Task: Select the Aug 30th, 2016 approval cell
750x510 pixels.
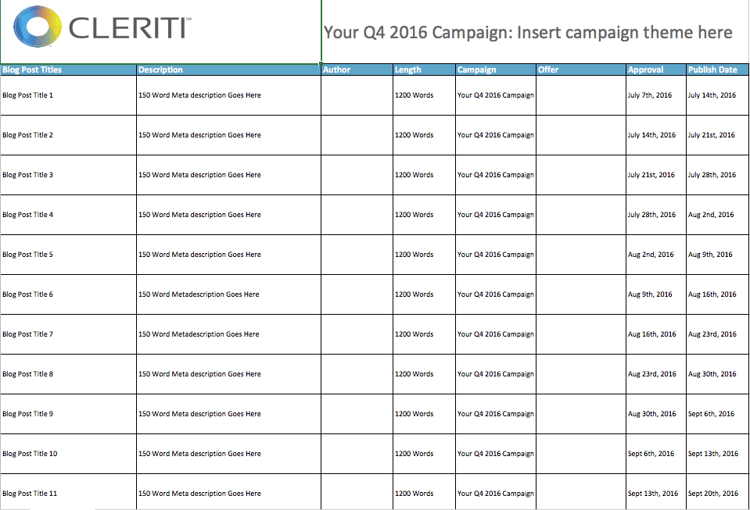Action: [656, 414]
